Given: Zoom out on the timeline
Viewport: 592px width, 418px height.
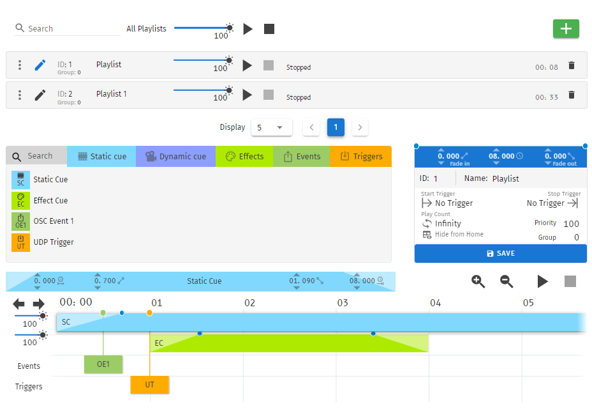Looking at the screenshot, I should 506,281.
